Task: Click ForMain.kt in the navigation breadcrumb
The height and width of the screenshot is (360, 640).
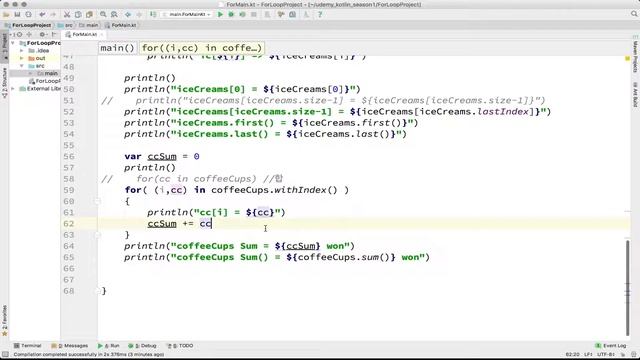Action: [120, 25]
